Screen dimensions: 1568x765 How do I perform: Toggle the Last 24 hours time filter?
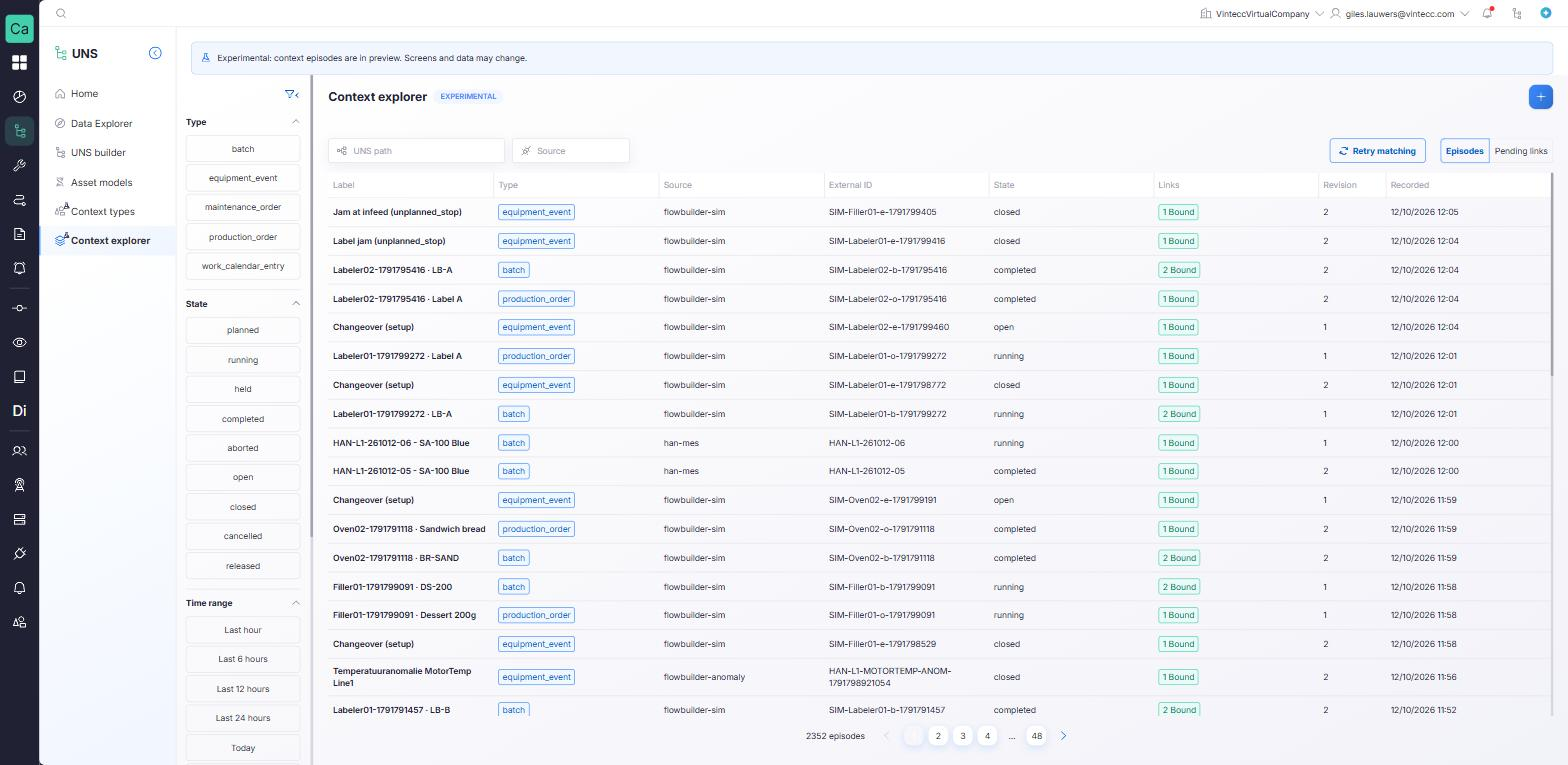coord(243,718)
